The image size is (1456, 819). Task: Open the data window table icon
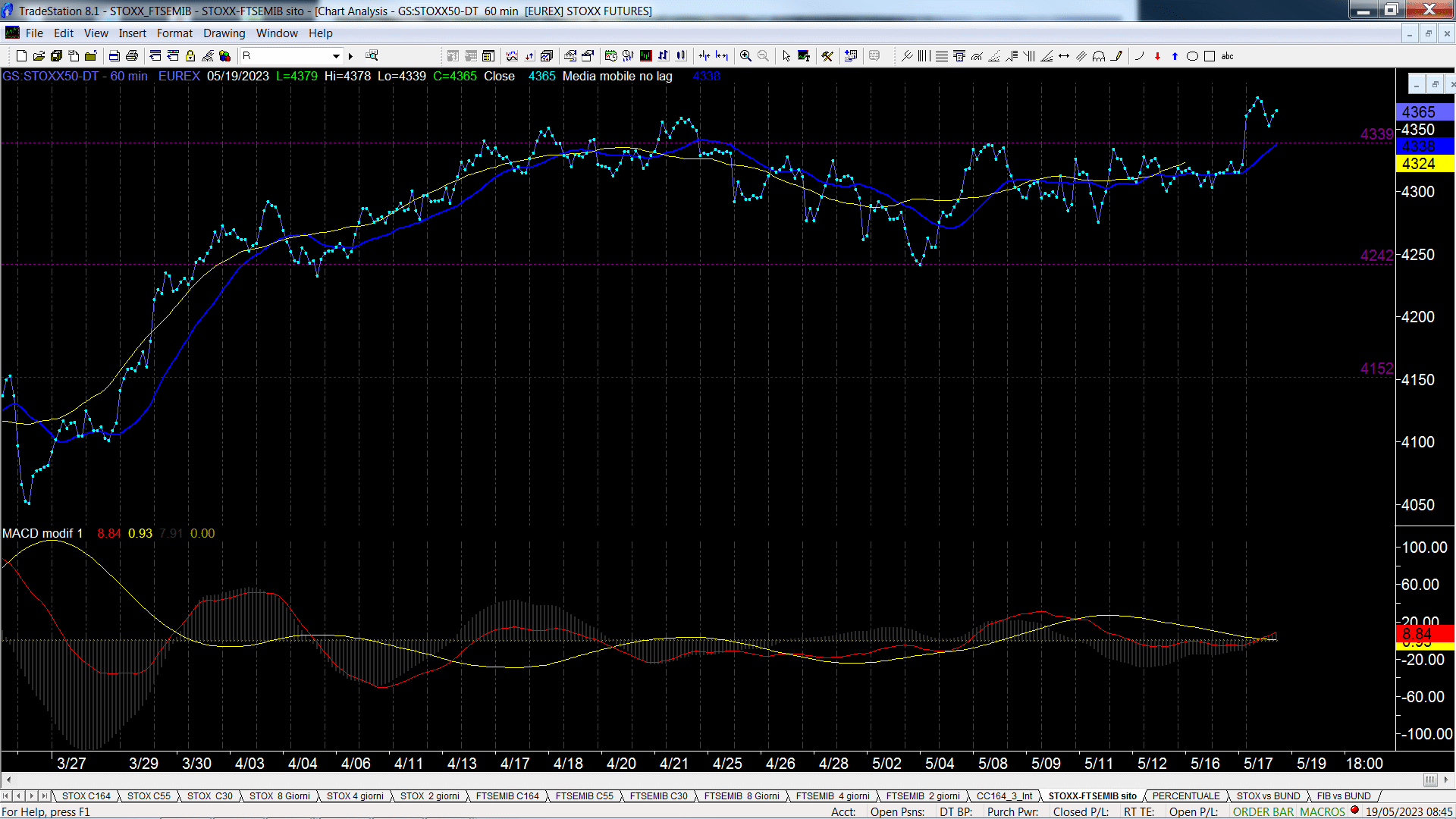pyautogui.click(x=488, y=56)
